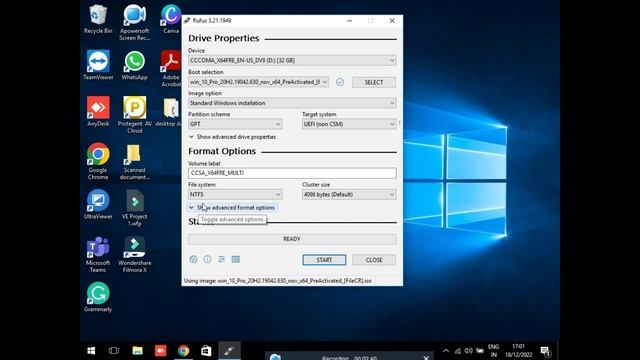The width and height of the screenshot is (640, 360).
Task: Open the notification center icon
Action: coord(546,351)
